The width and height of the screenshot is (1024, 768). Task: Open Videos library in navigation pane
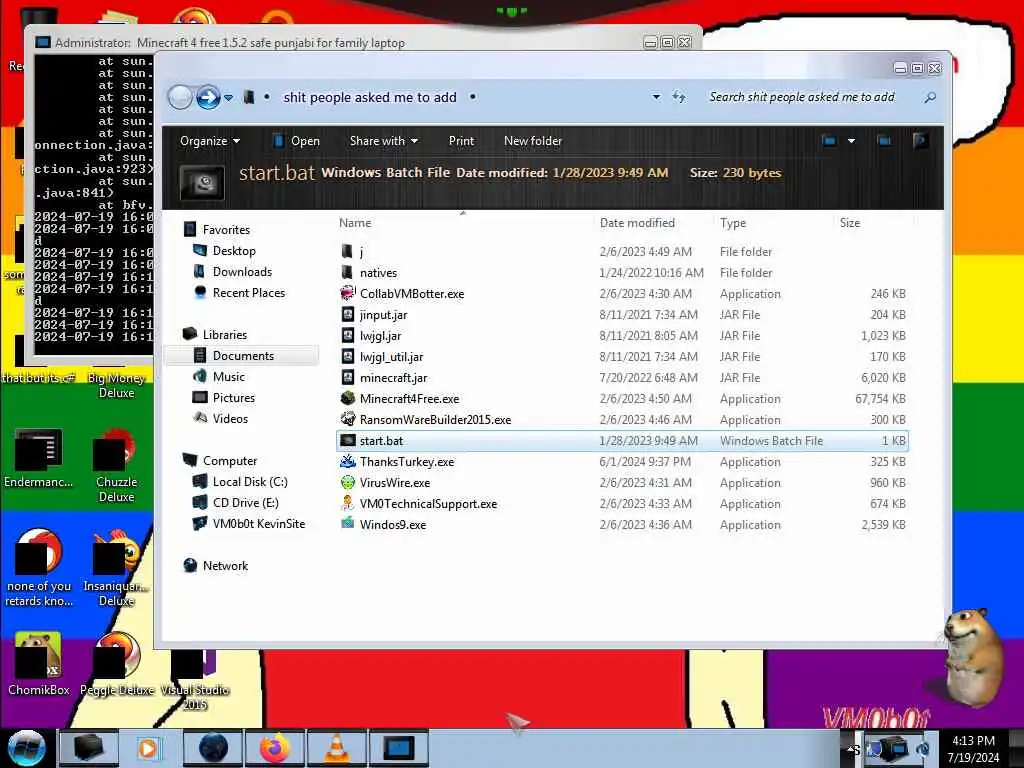point(221,419)
